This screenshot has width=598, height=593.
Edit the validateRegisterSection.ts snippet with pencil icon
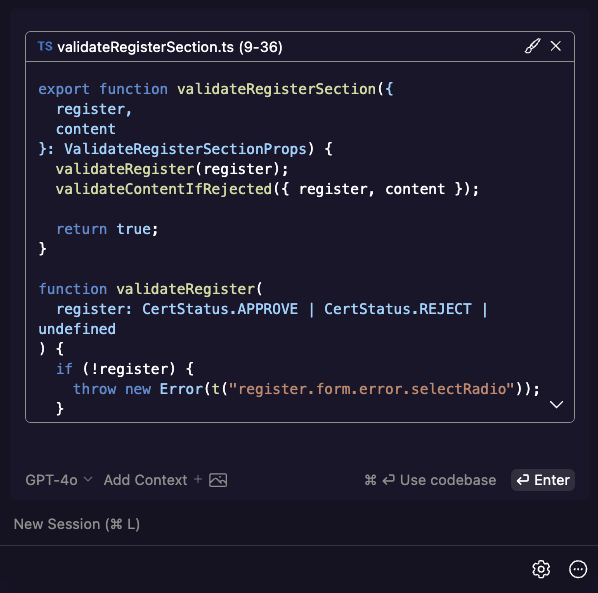click(532, 46)
